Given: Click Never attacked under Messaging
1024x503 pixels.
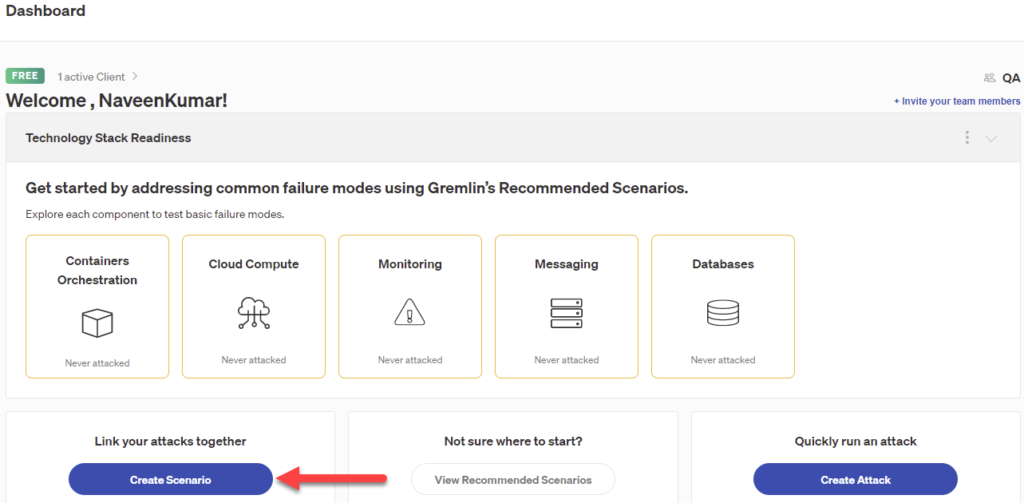Looking at the screenshot, I should pyautogui.click(x=566, y=360).
